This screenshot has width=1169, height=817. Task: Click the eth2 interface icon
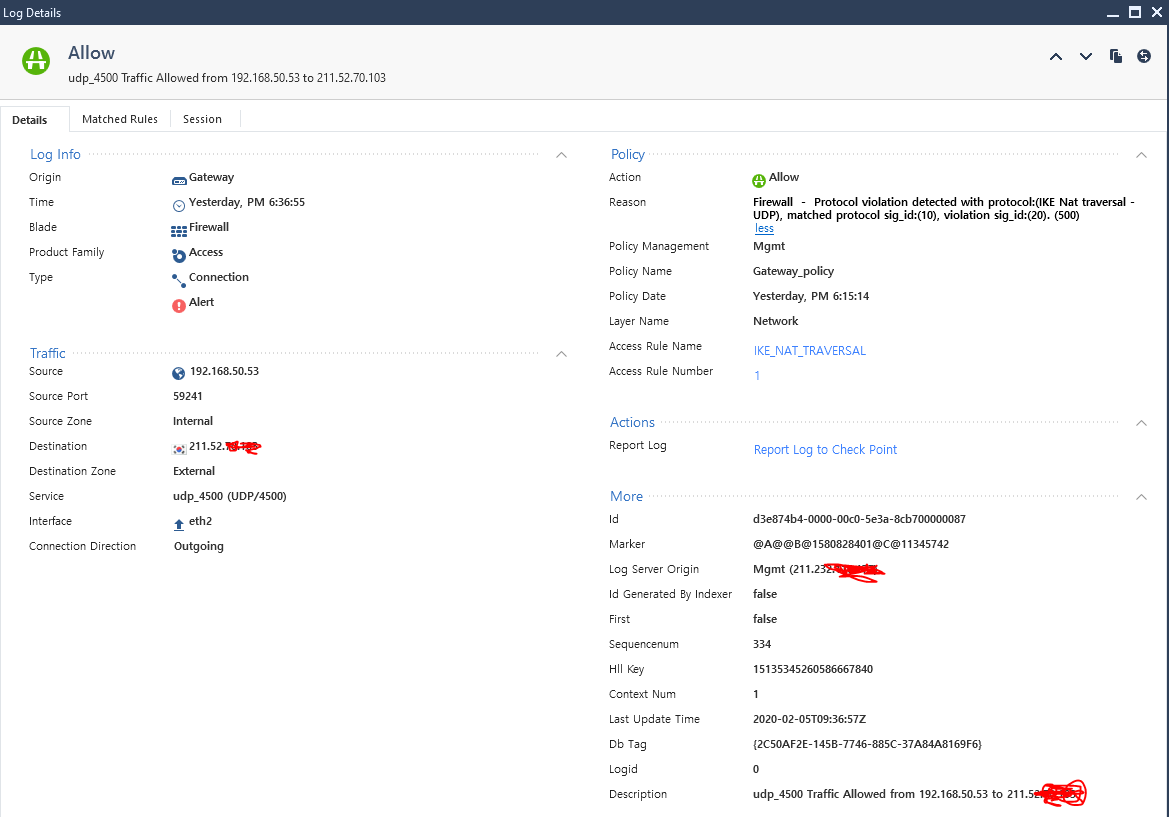click(x=178, y=521)
